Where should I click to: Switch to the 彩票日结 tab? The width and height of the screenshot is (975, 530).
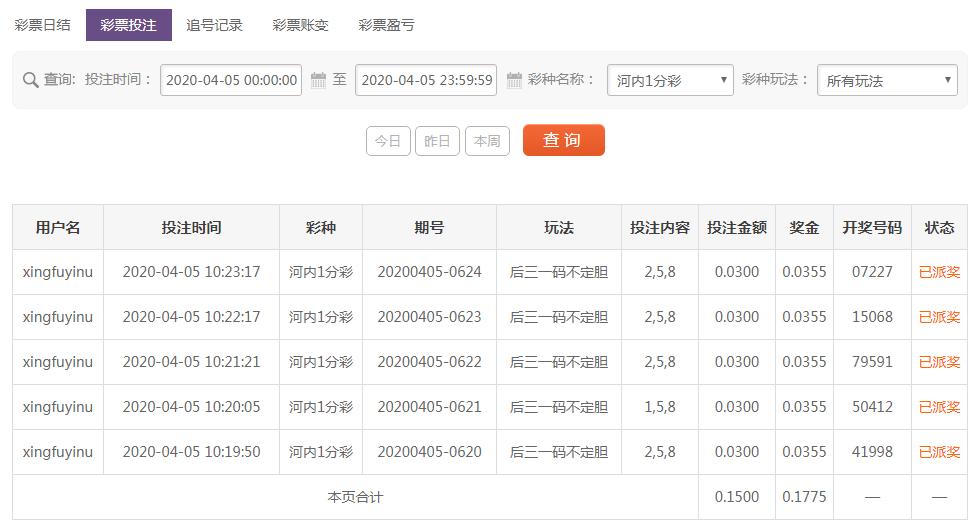point(42,25)
